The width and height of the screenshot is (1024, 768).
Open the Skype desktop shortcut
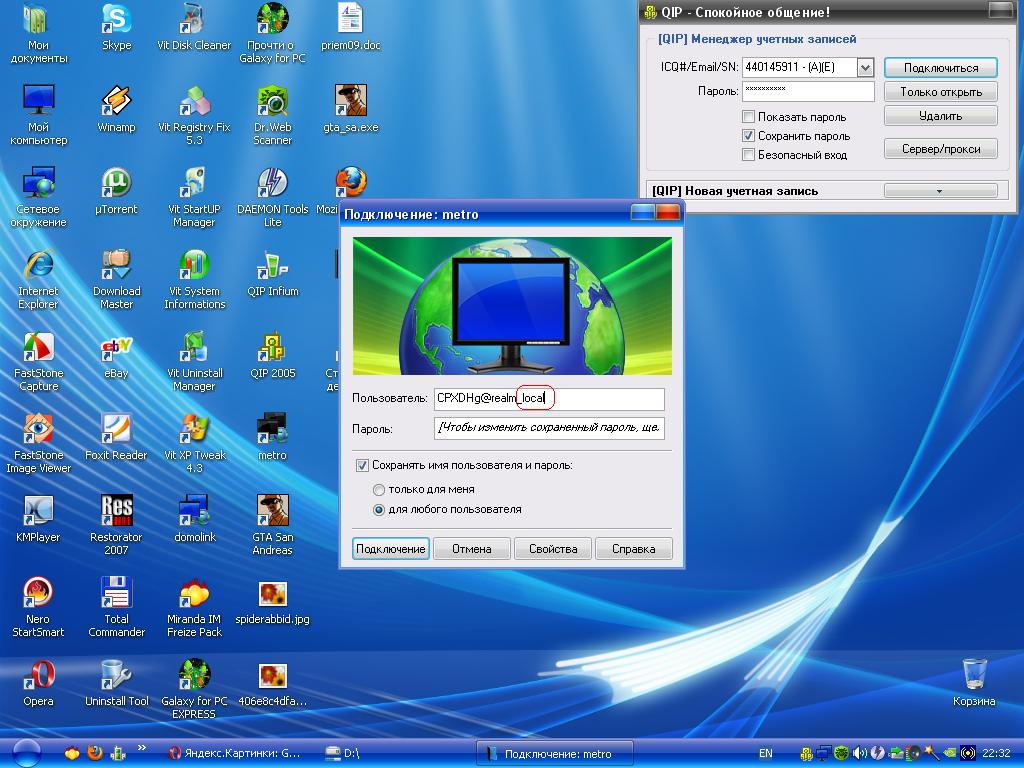tap(116, 27)
